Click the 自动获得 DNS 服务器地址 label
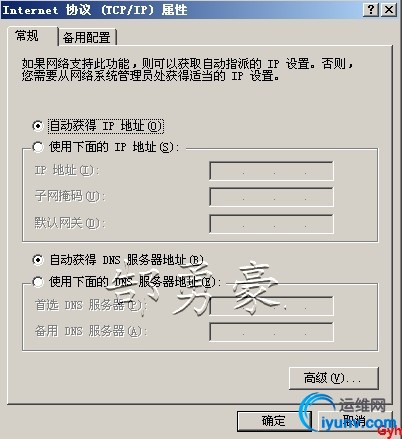The height and width of the screenshot is (439, 402). 126,260
